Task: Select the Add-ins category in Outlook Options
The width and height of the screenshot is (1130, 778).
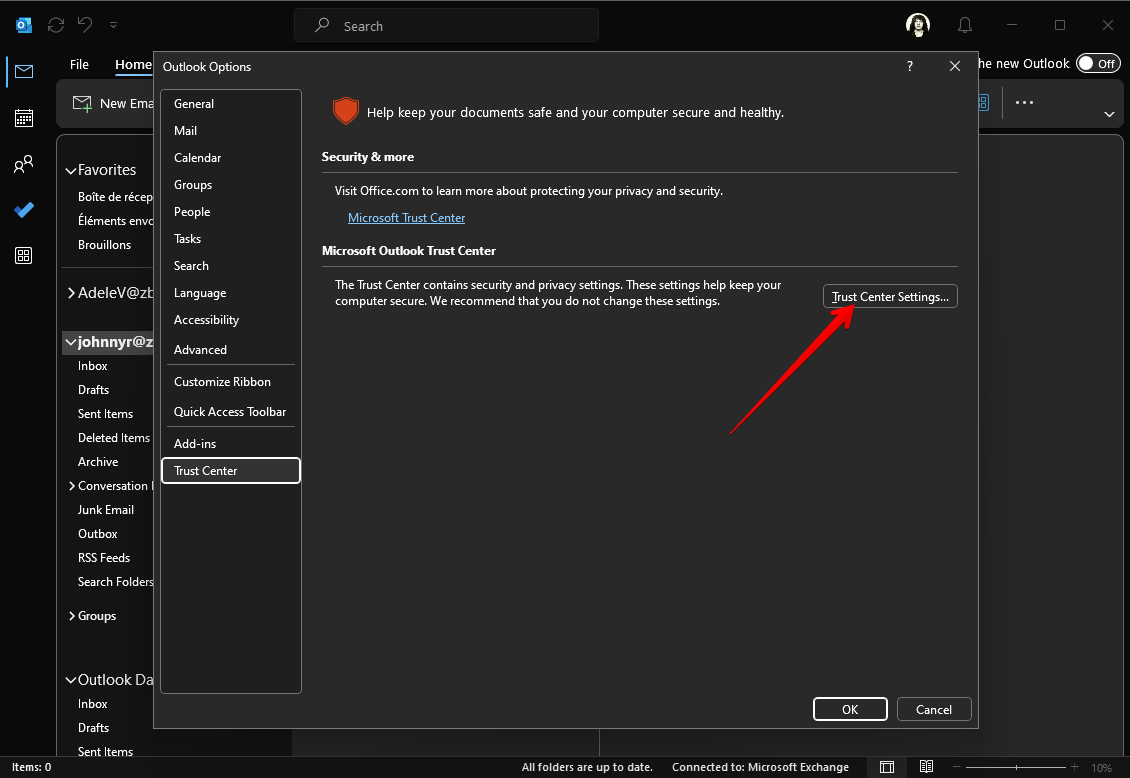Action: tap(195, 444)
